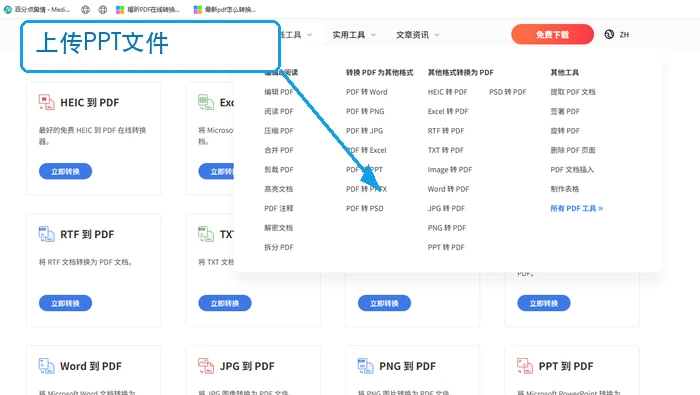Open PPT 转 PDF from the menu
The image size is (700, 395).
[x=446, y=247]
